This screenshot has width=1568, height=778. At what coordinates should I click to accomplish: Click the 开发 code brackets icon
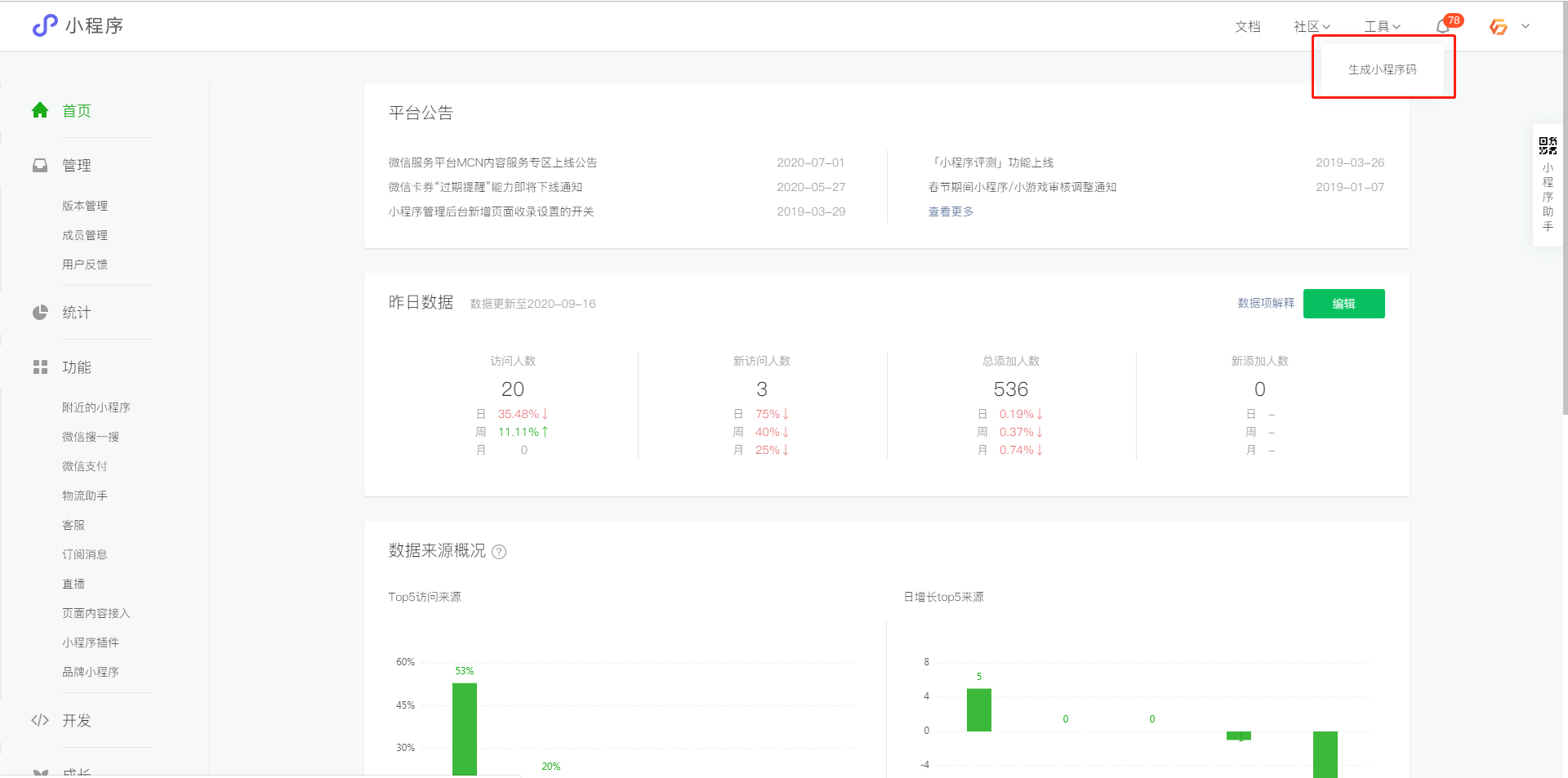tap(40, 720)
